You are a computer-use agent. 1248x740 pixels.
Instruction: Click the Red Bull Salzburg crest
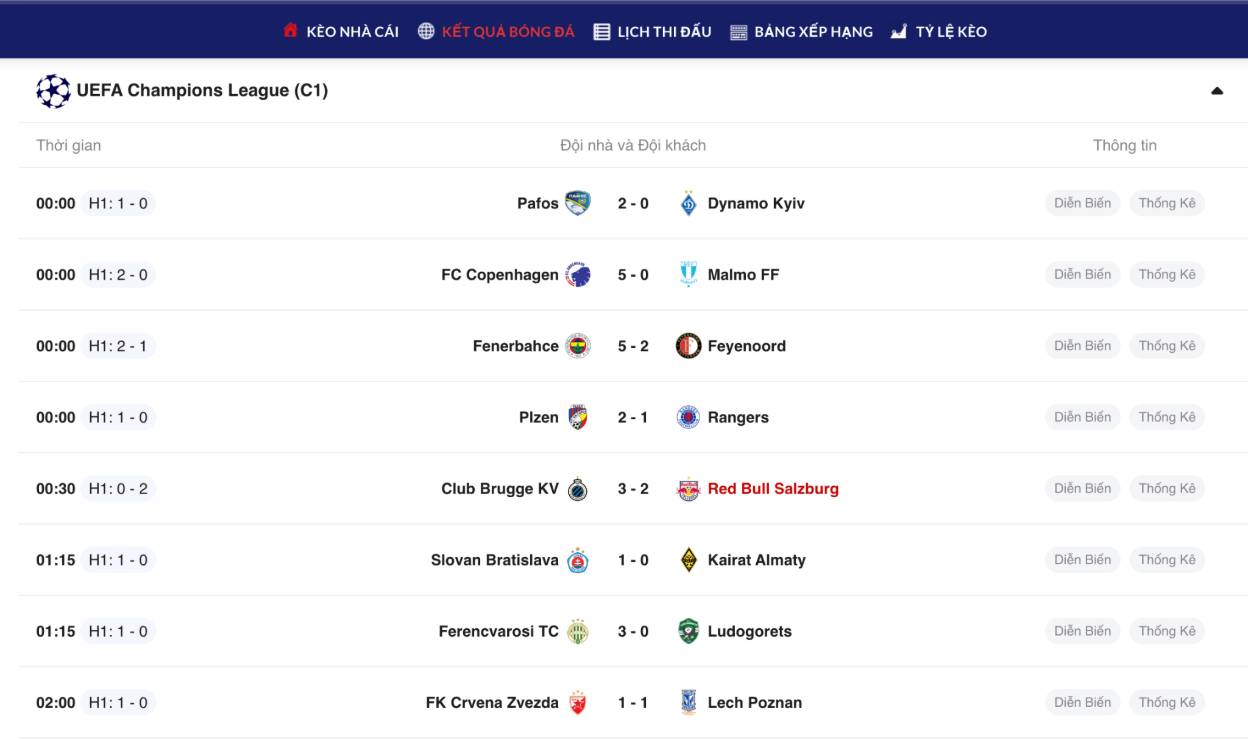(688, 489)
